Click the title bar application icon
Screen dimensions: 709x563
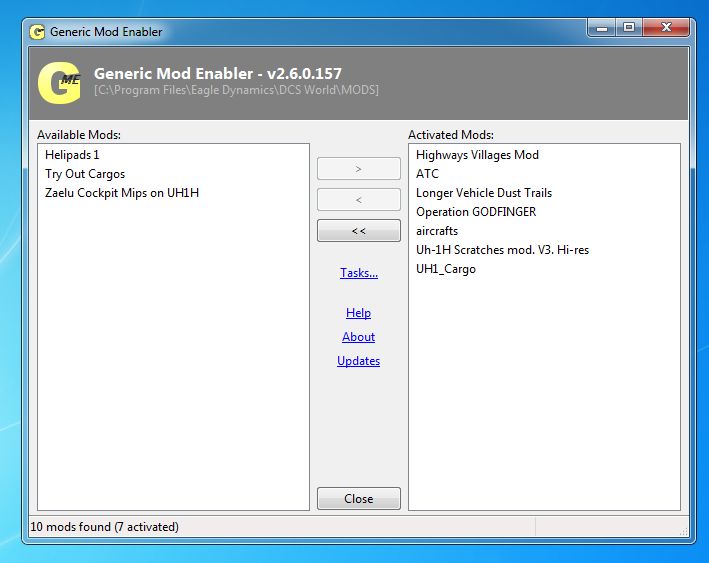point(37,32)
